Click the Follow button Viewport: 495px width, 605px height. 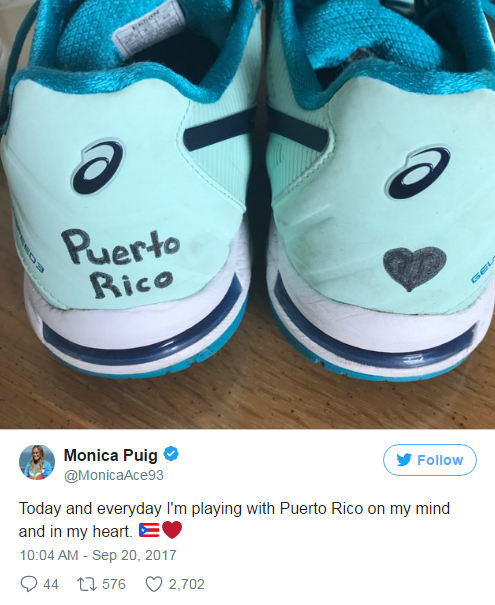tap(429, 460)
